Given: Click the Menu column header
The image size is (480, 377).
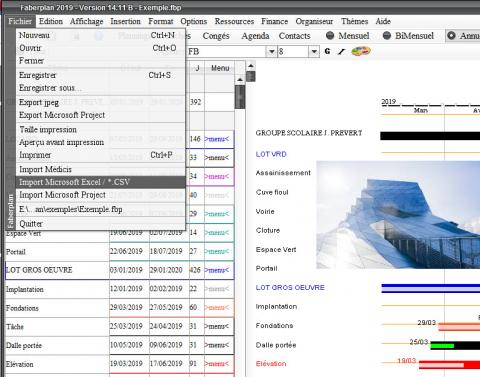Looking at the screenshot, I should (x=220, y=68).
